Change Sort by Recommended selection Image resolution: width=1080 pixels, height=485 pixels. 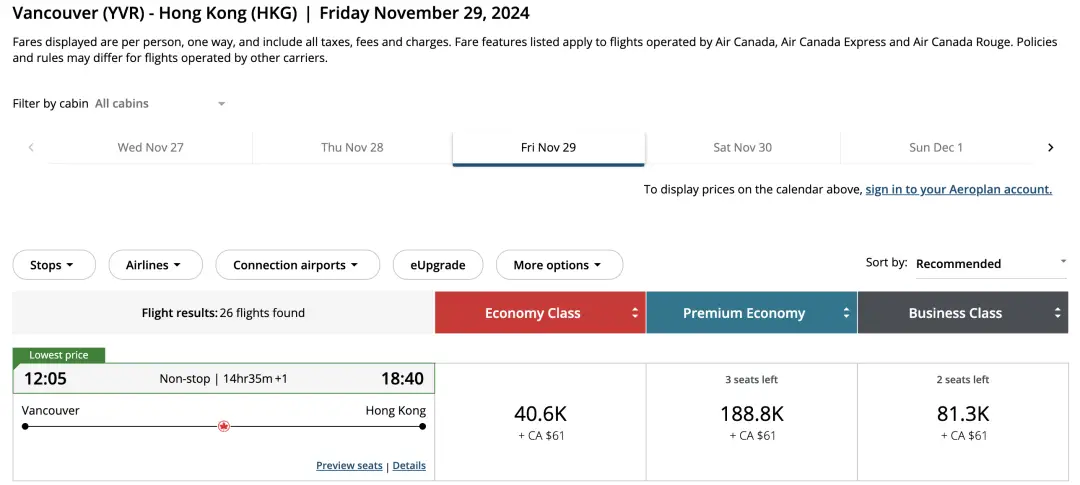tap(990, 264)
